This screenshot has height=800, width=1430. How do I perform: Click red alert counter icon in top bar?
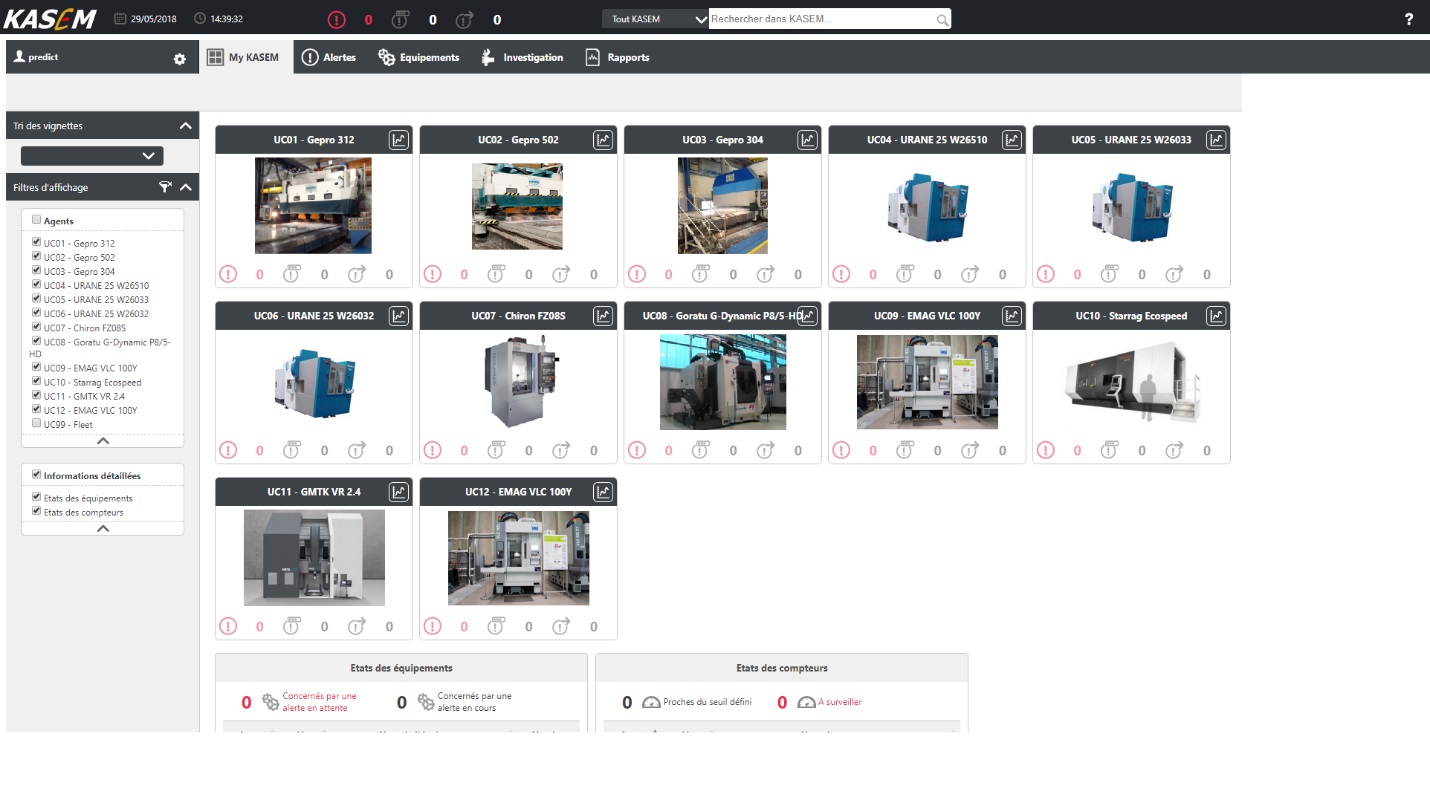[337, 19]
